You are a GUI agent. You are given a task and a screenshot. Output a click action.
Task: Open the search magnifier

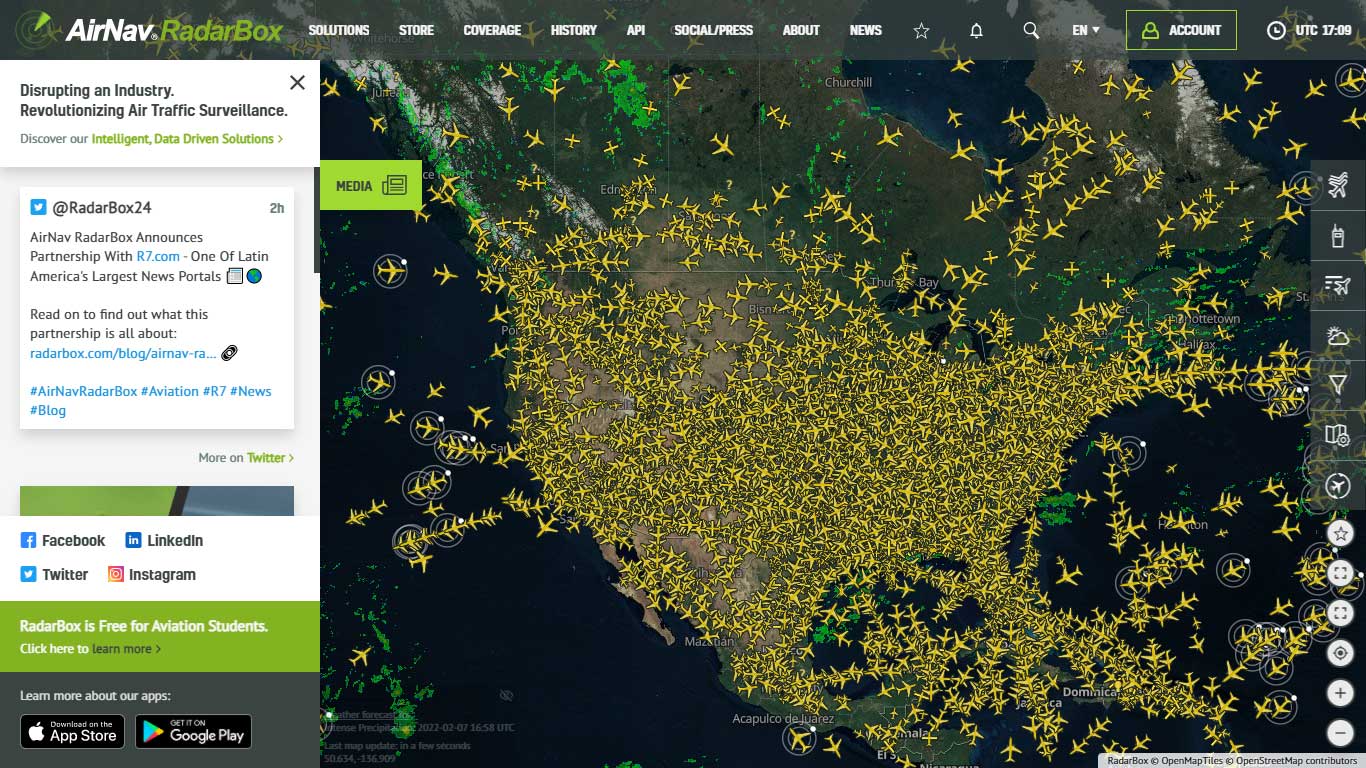(x=1031, y=31)
